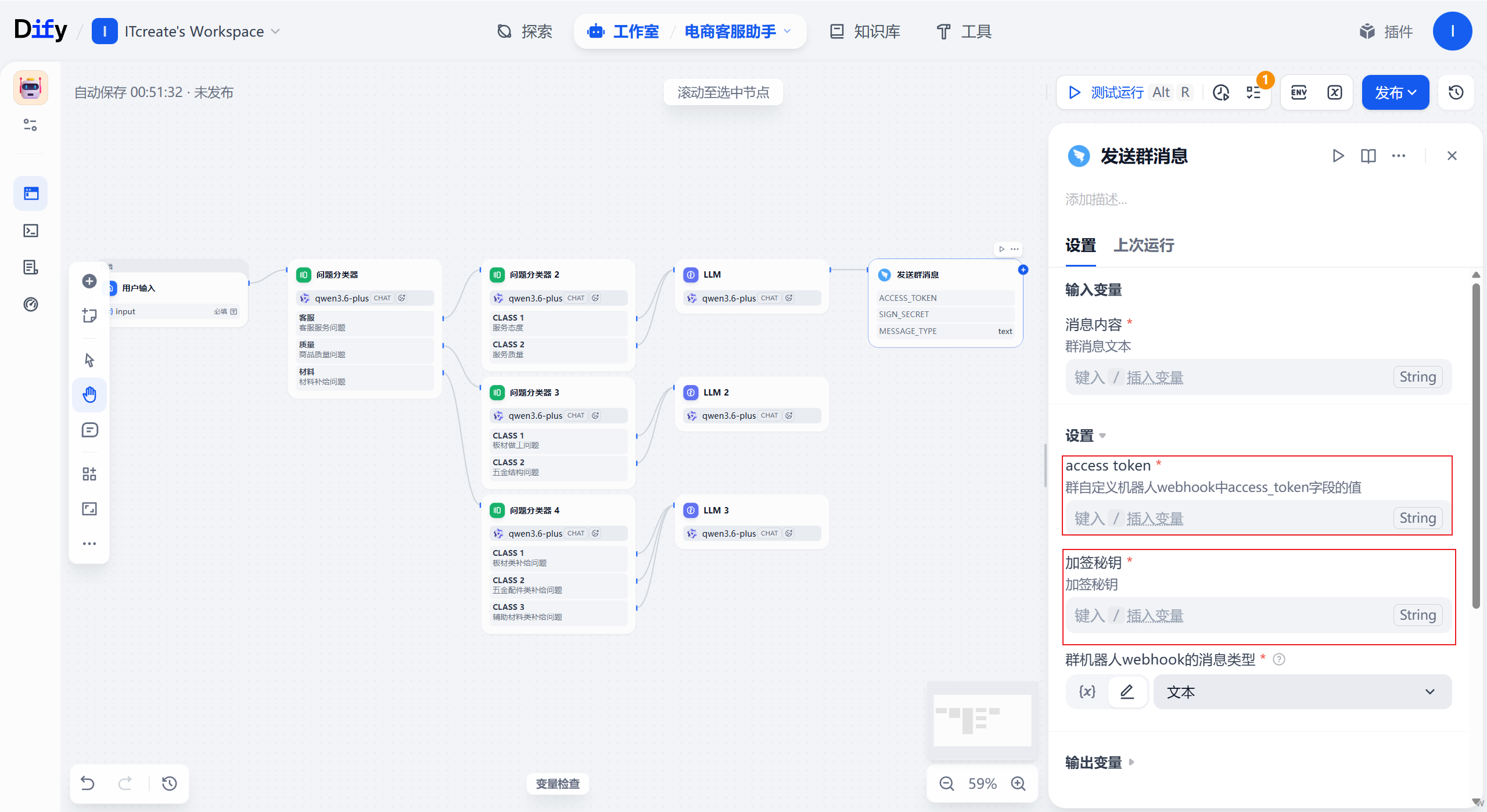Click the fit-to-view maximize canvas icon

pyautogui.click(x=89, y=509)
